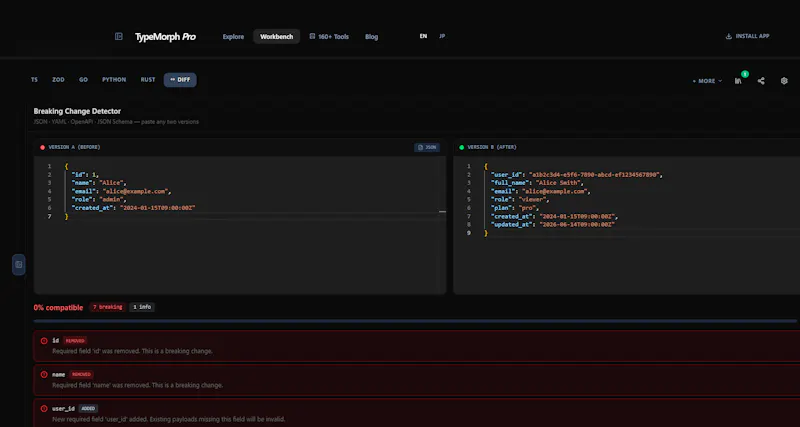Viewport: 800px width, 427px height.
Task: Open the settings gear icon
Action: click(784, 81)
